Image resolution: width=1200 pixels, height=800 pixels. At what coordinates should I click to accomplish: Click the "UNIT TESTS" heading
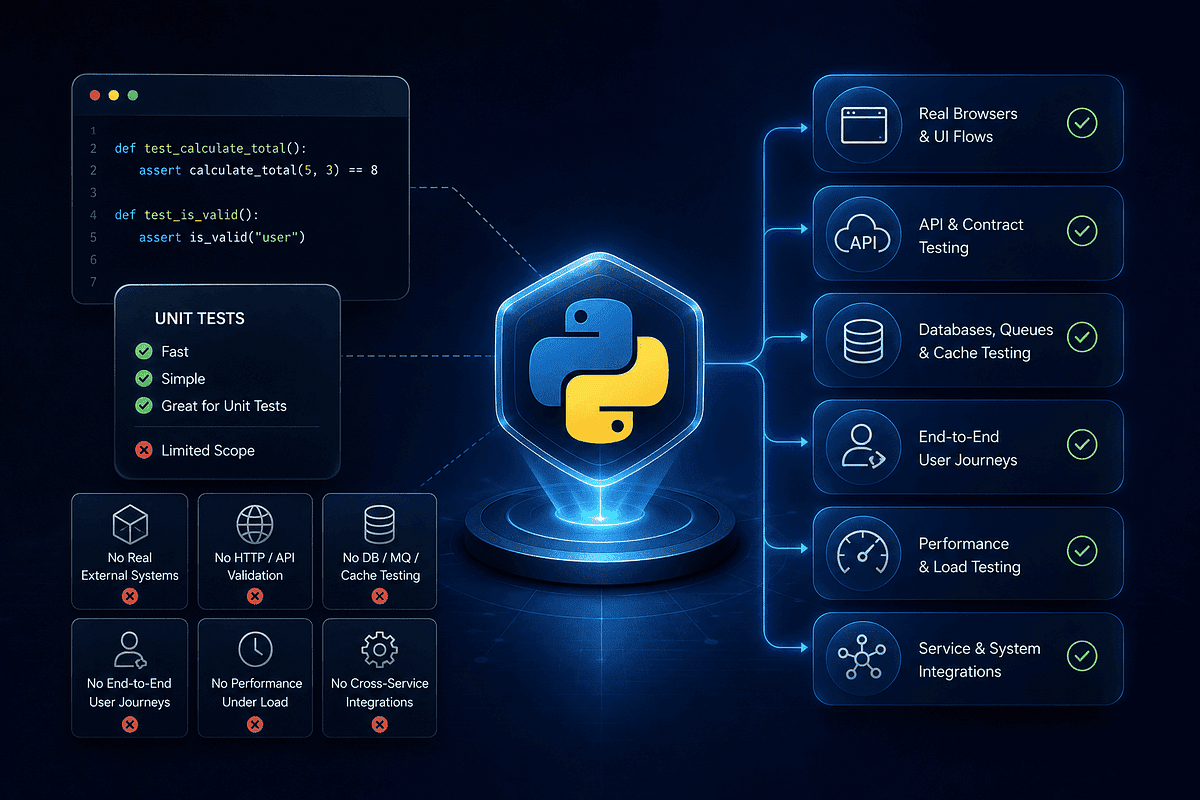click(200, 319)
